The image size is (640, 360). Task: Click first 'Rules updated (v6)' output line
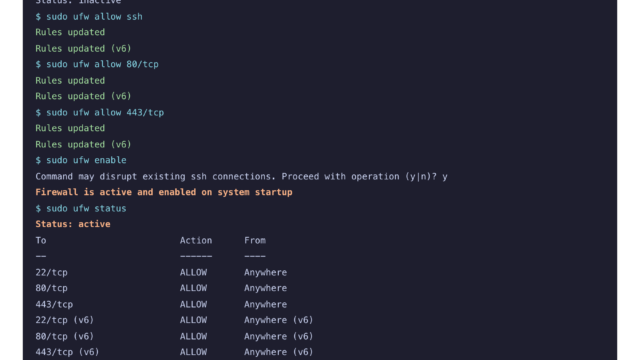click(83, 49)
